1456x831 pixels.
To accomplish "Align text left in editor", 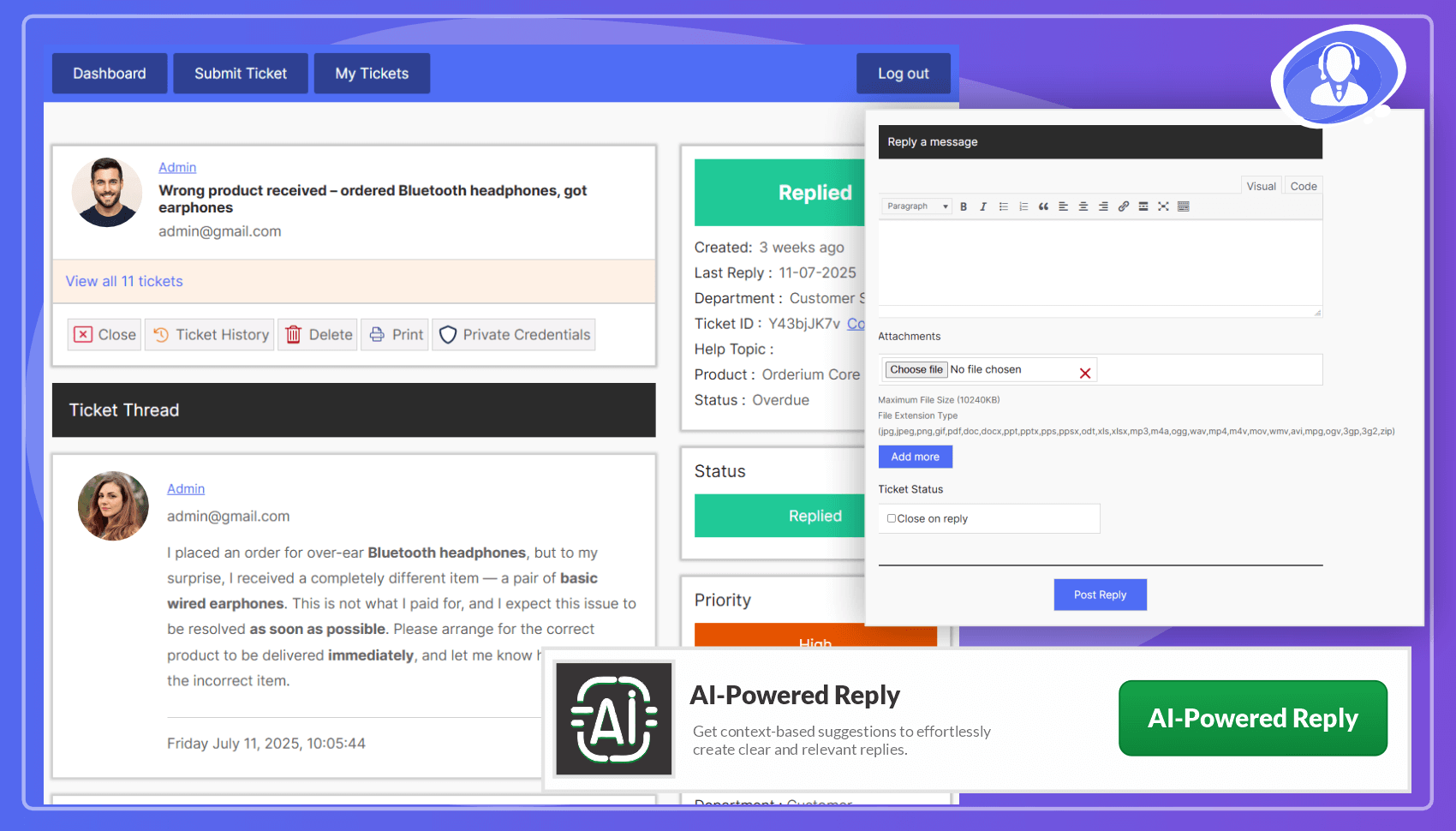I will pyautogui.click(x=1064, y=206).
